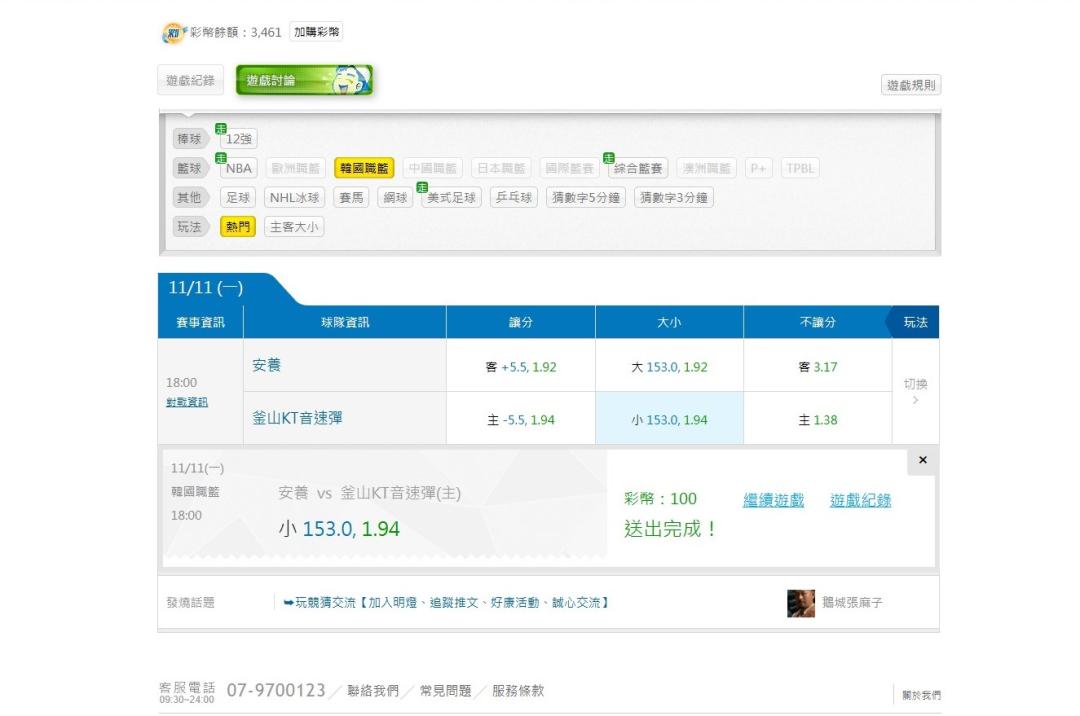Screen dimensions: 1080x716
Task: Click the 玩法 column header
Action: point(915,322)
